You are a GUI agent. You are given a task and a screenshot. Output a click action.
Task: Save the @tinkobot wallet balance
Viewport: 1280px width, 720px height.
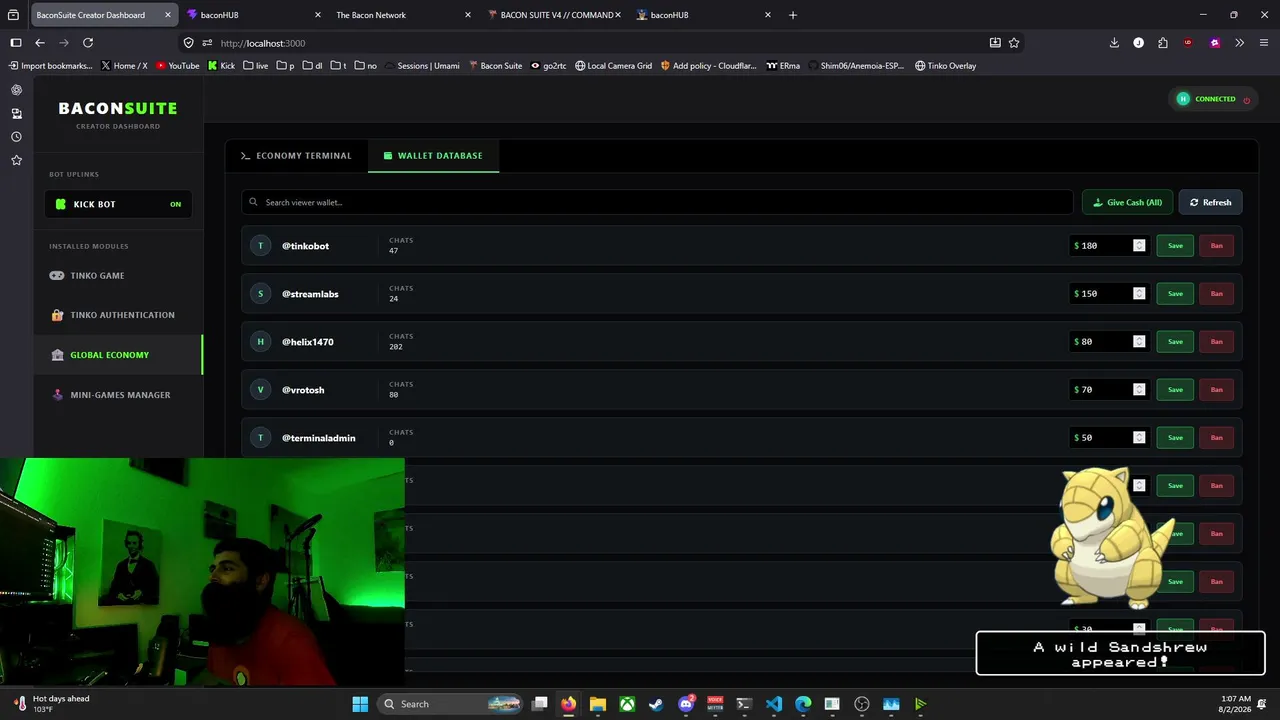click(x=1175, y=246)
